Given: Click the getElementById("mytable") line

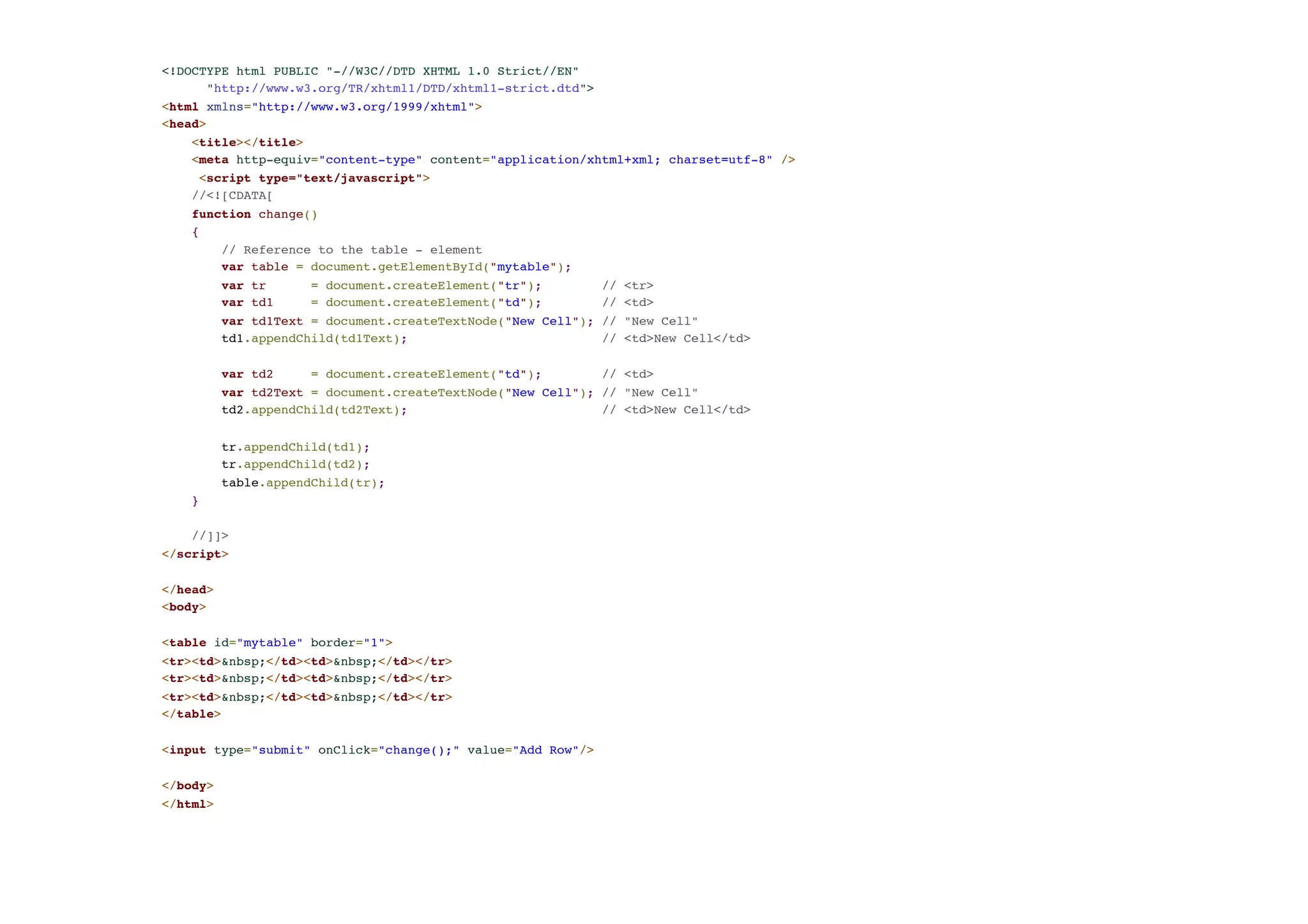Looking at the screenshot, I should pyautogui.click(x=397, y=267).
